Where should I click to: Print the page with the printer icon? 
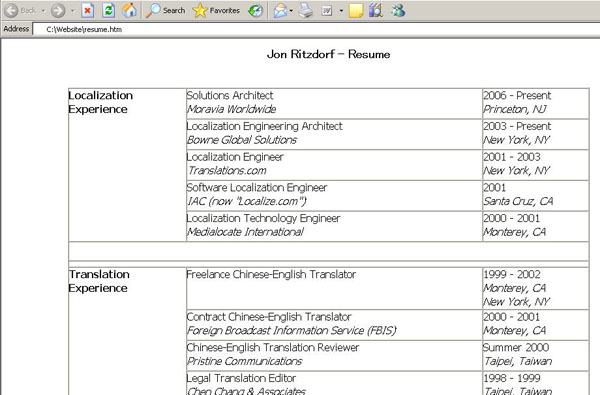[x=306, y=10]
